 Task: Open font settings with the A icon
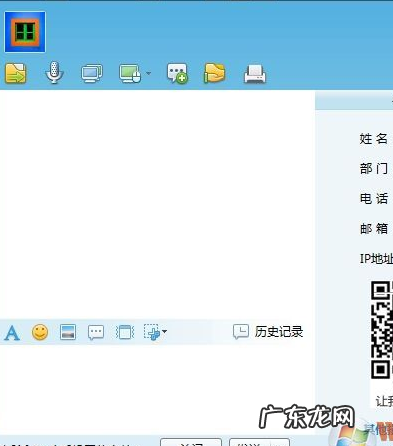pyautogui.click(x=12, y=332)
